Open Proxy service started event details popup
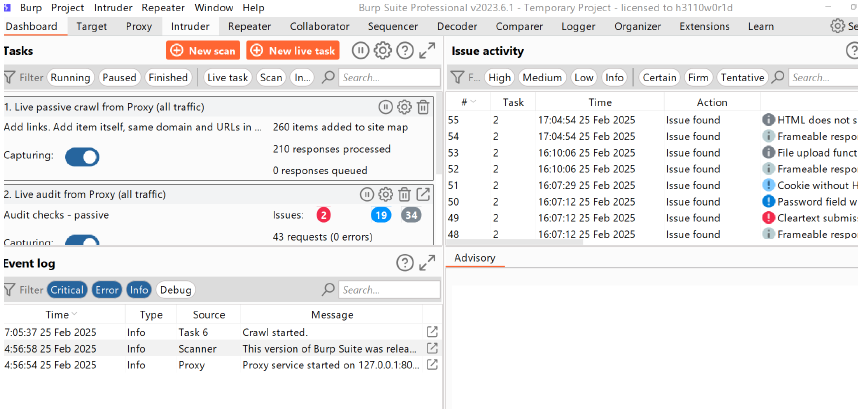The image size is (862, 413). coord(433,365)
